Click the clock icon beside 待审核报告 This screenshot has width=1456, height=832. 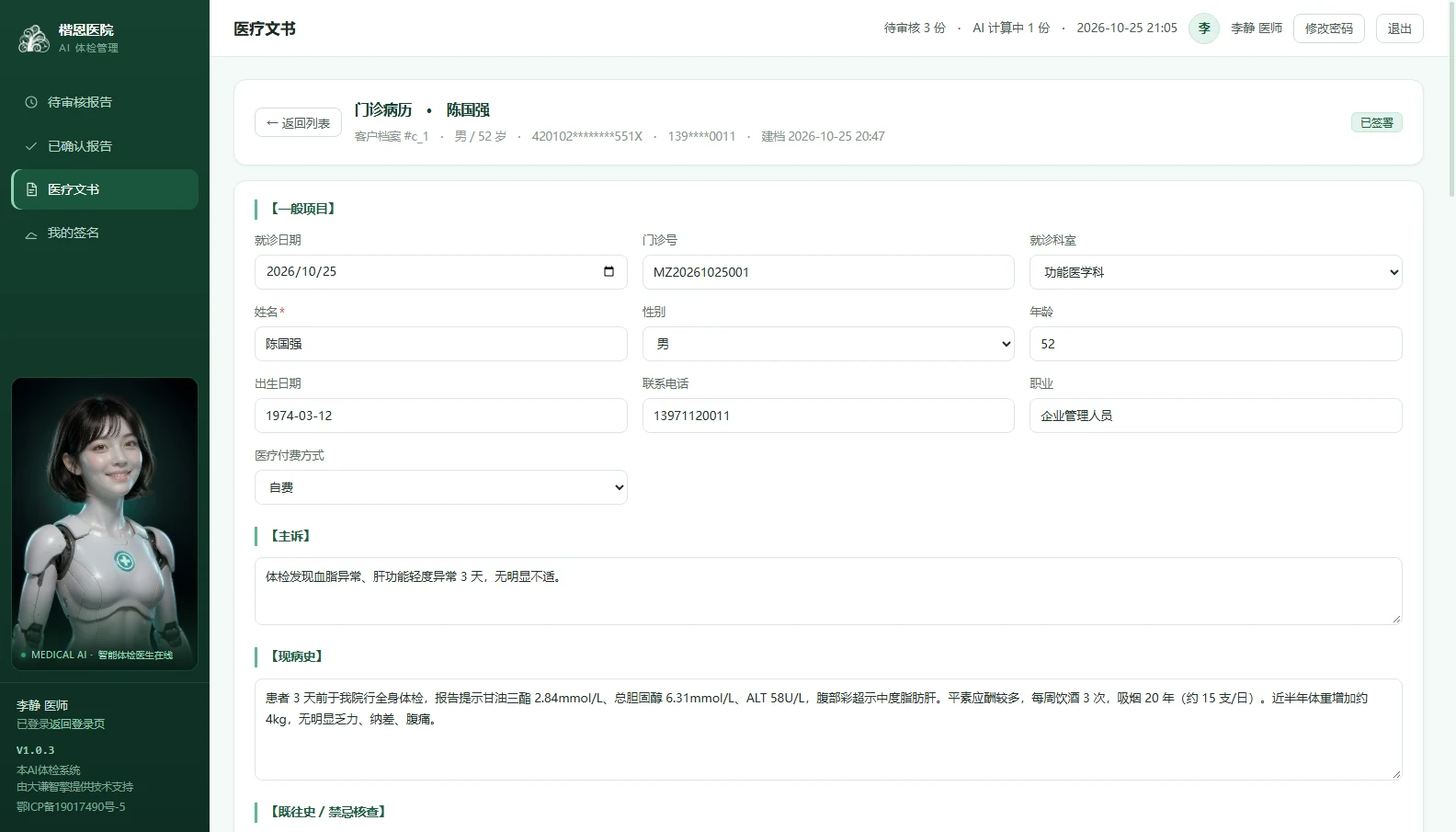pos(31,102)
